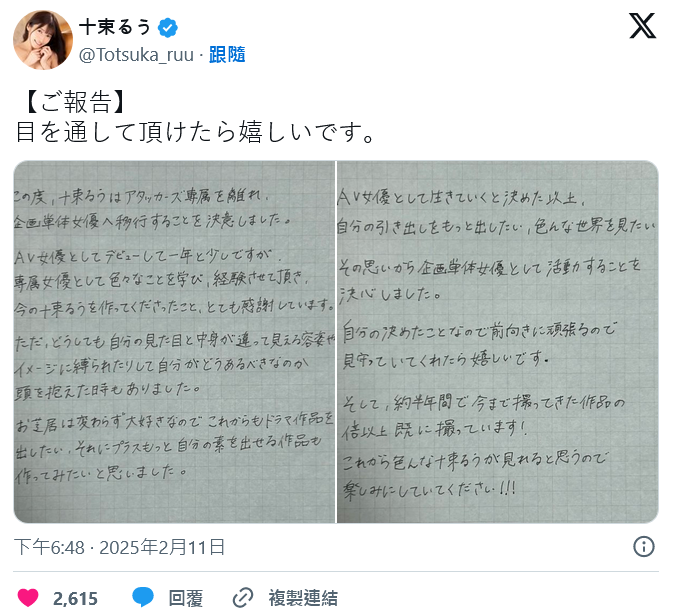Open the @Totsuka_ruu handle link
Image resolution: width=676 pixels, height=616 pixels.
tap(136, 55)
